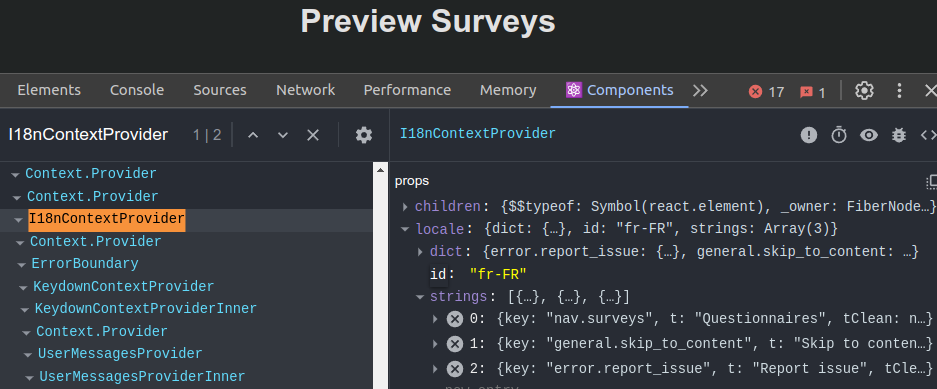Expand the children prop
The height and width of the screenshot is (389, 937).
(x=405, y=207)
